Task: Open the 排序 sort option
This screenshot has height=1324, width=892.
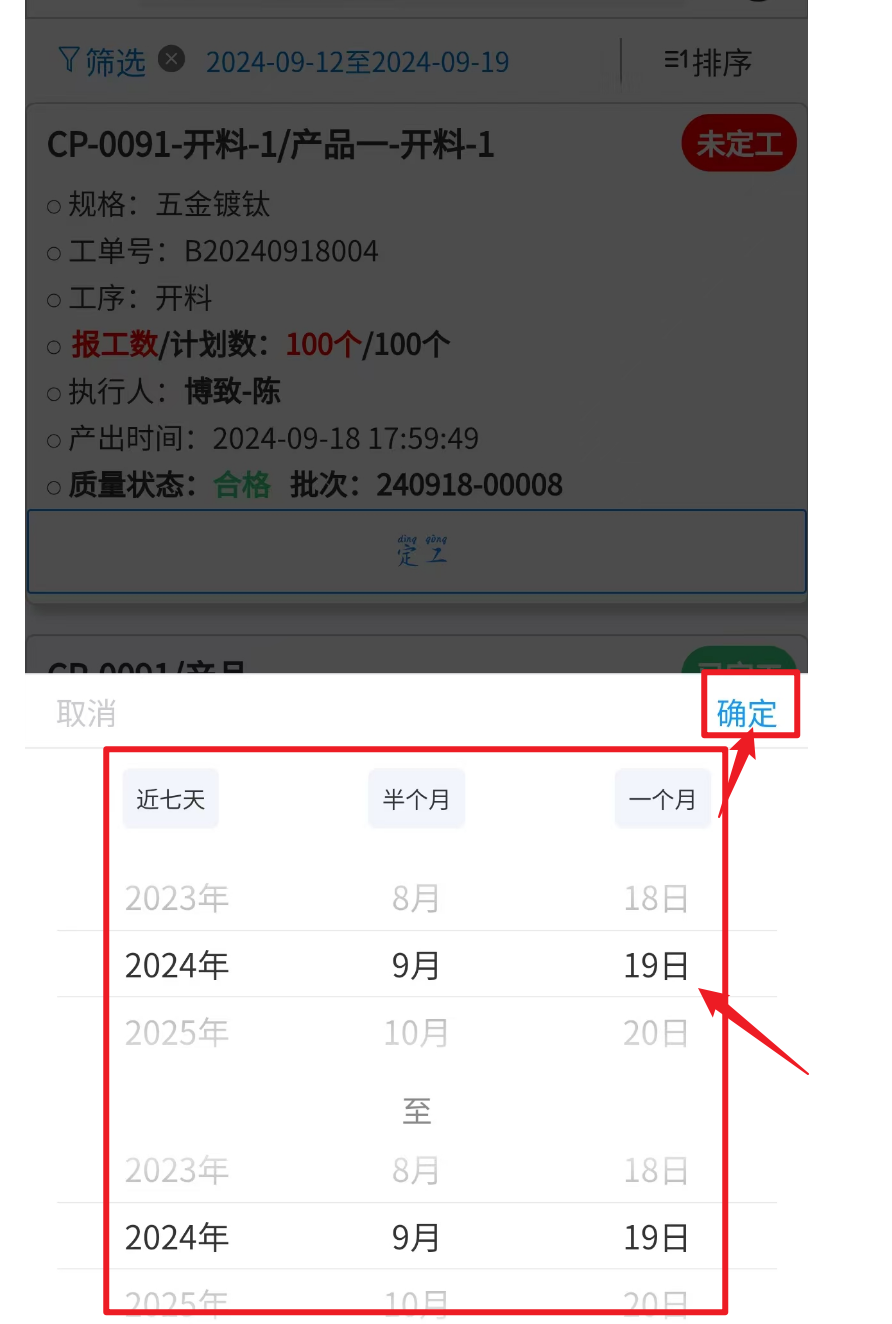Action: [708, 63]
